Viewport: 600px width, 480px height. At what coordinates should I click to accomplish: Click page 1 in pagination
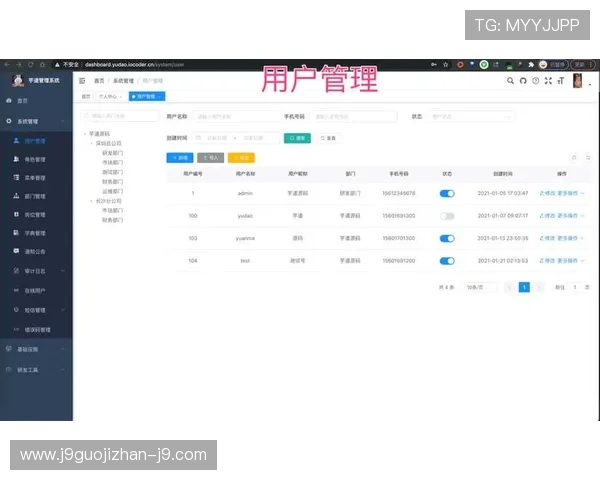click(524, 287)
